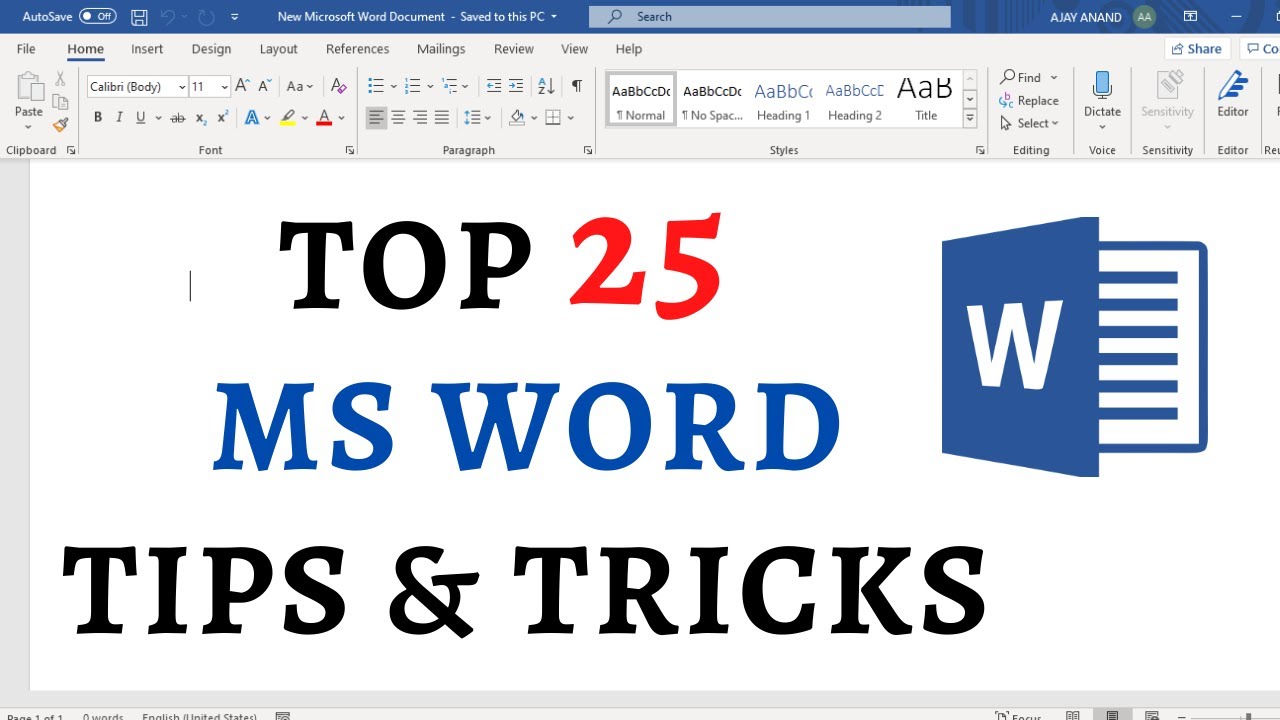Apply red font color

324,118
